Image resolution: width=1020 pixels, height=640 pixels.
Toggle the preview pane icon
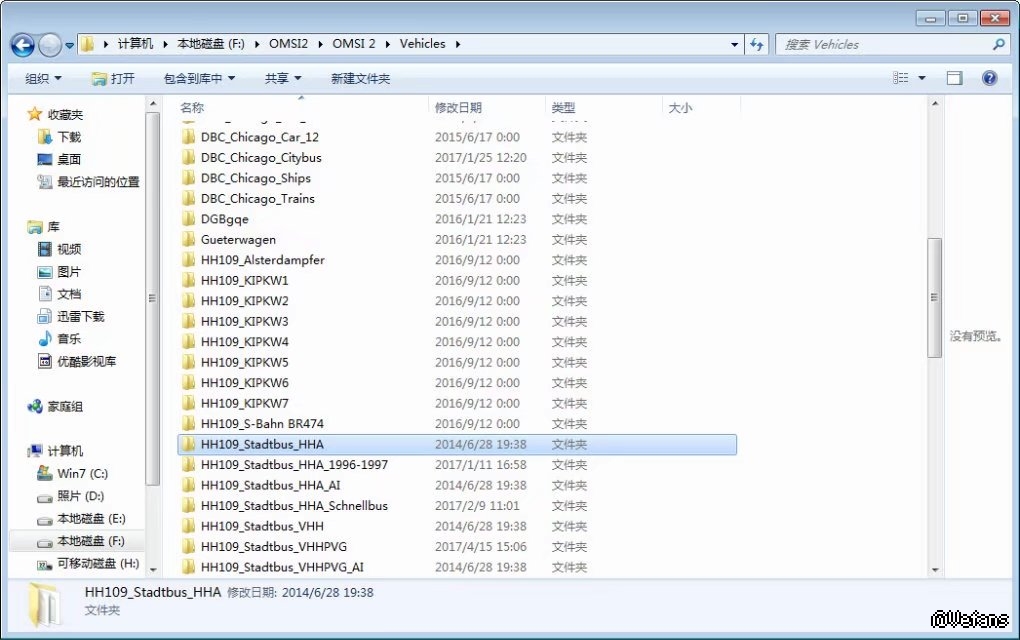[x=954, y=78]
